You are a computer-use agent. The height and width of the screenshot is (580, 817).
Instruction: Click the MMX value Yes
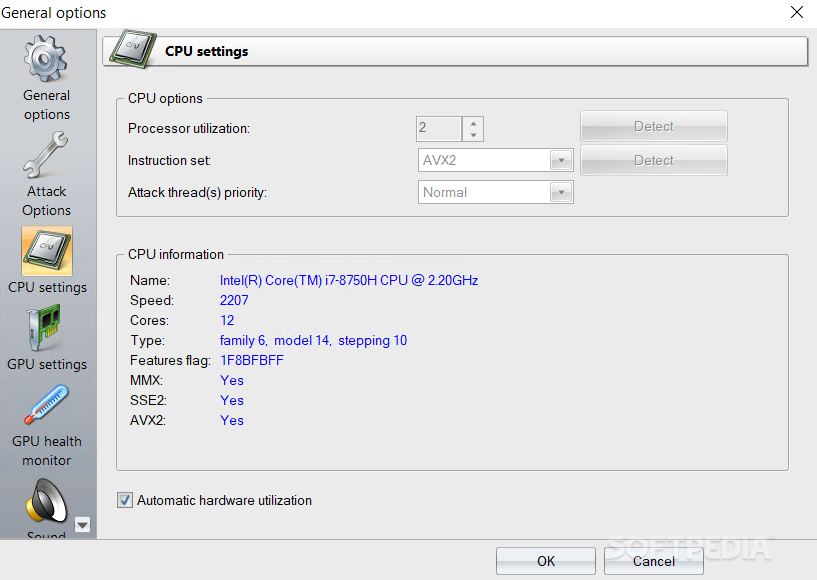232,380
